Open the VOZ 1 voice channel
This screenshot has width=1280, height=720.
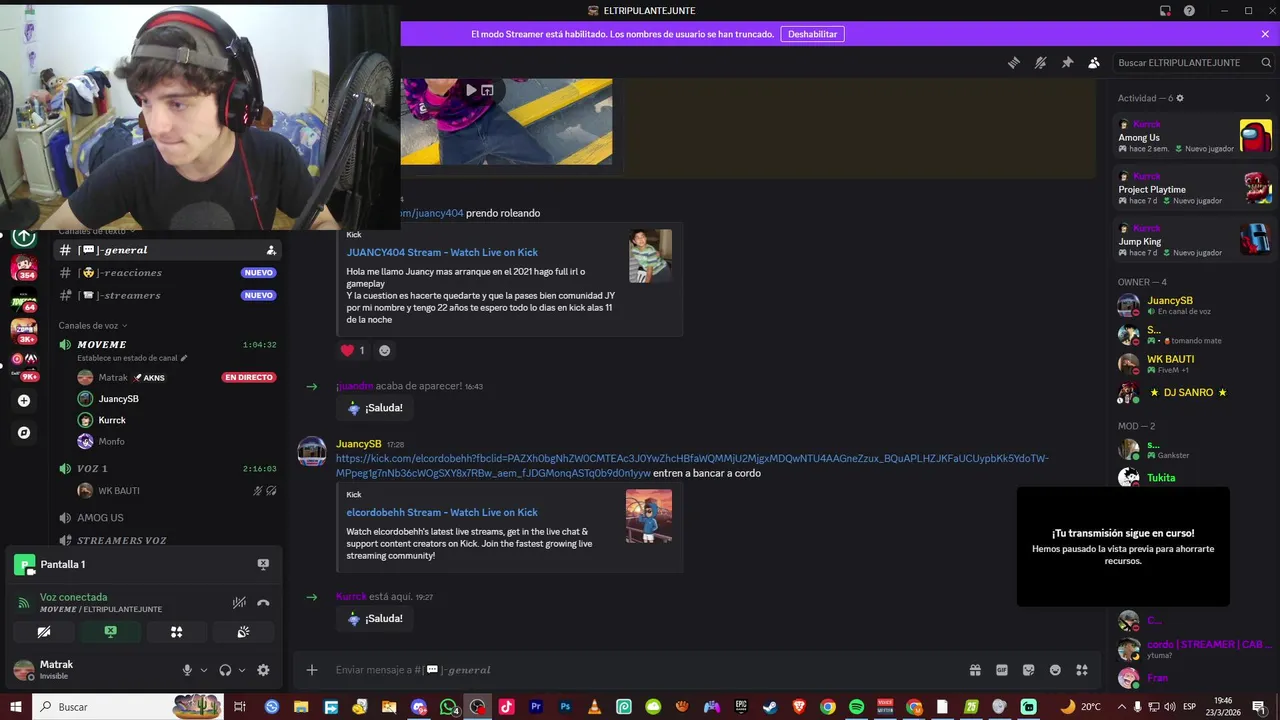(167, 469)
